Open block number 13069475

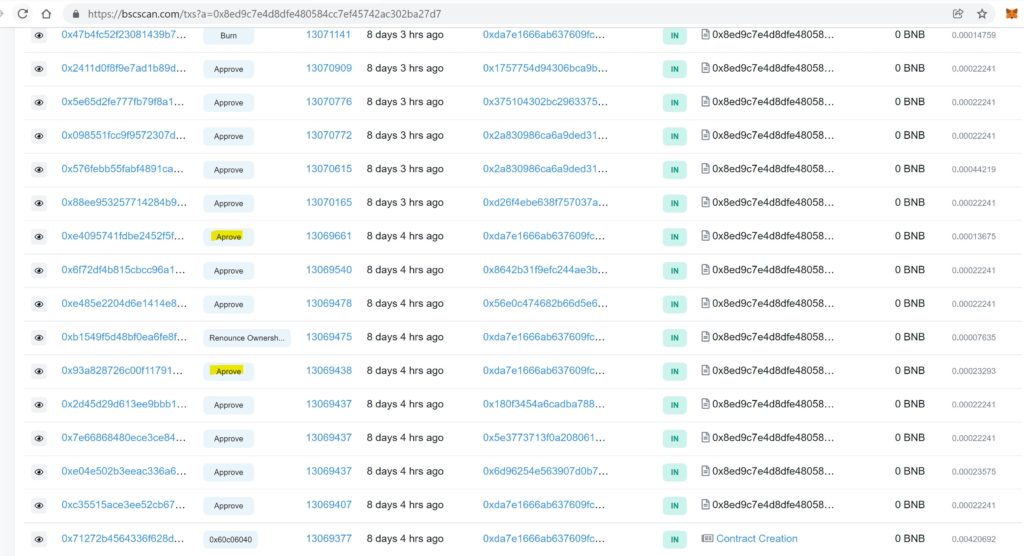328,337
